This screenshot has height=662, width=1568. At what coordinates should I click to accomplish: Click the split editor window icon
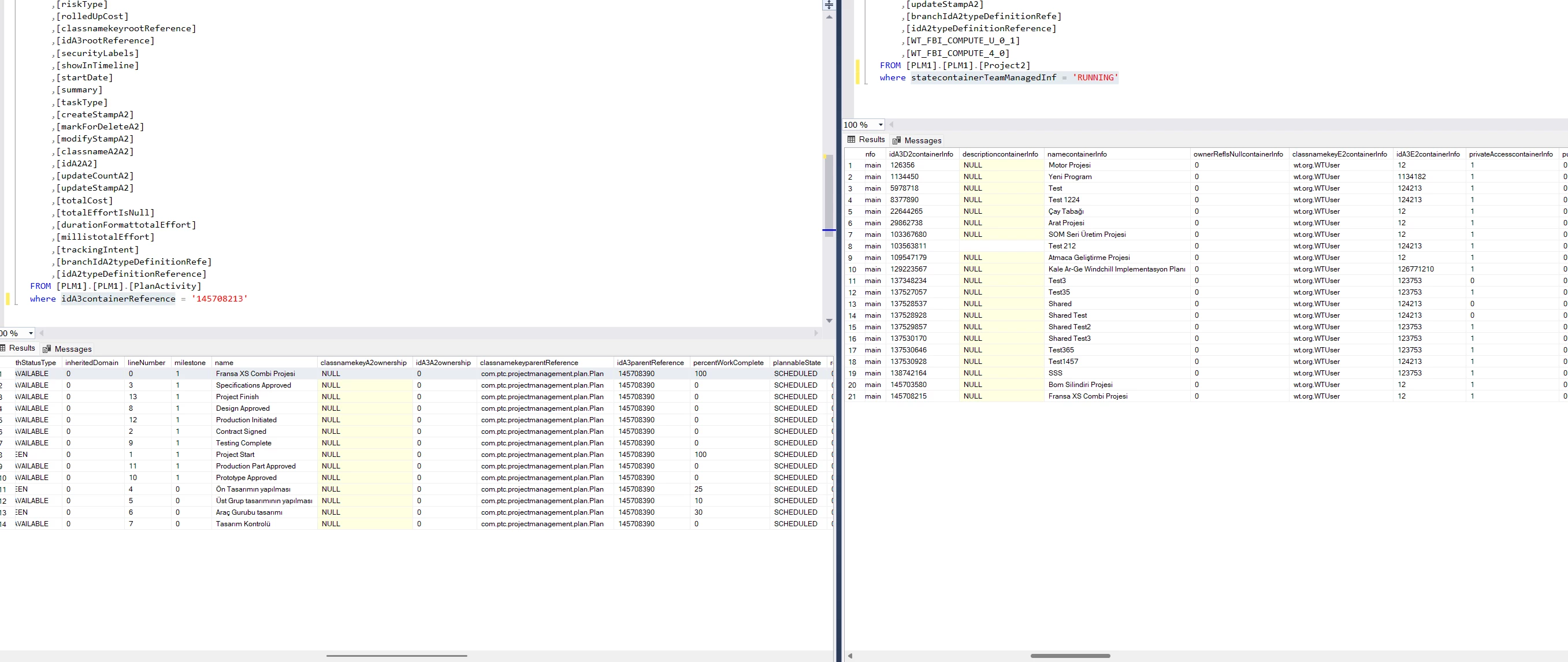click(x=828, y=5)
